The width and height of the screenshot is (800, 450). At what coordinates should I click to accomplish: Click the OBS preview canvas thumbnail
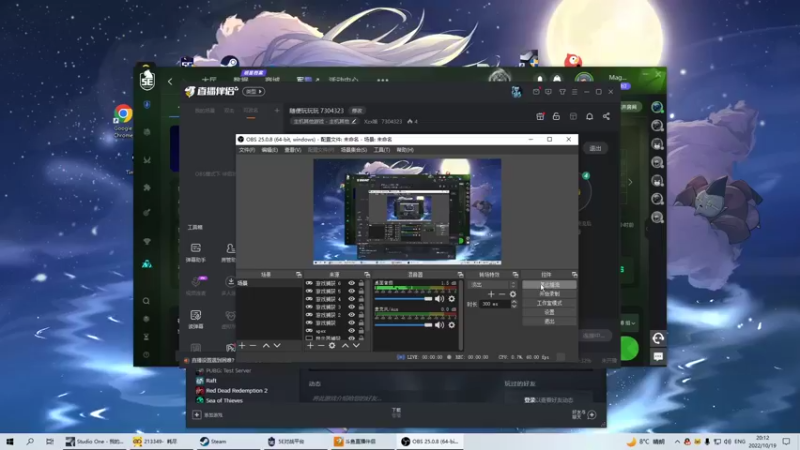click(x=407, y=211)
